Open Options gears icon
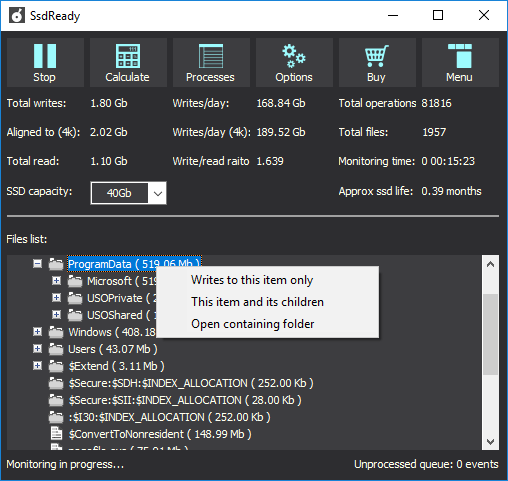Image resolution: width=508 pixels, height=481 pixels. (x=294, y=56)
